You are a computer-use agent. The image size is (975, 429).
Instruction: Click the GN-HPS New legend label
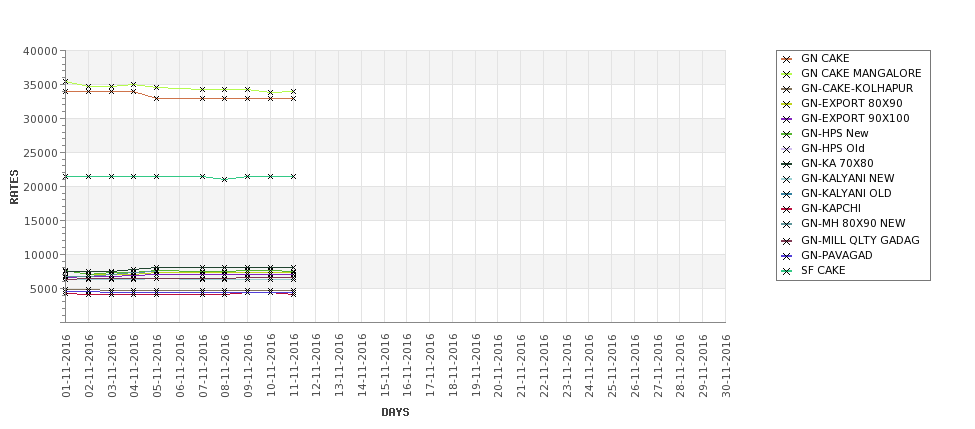[834, 133]
